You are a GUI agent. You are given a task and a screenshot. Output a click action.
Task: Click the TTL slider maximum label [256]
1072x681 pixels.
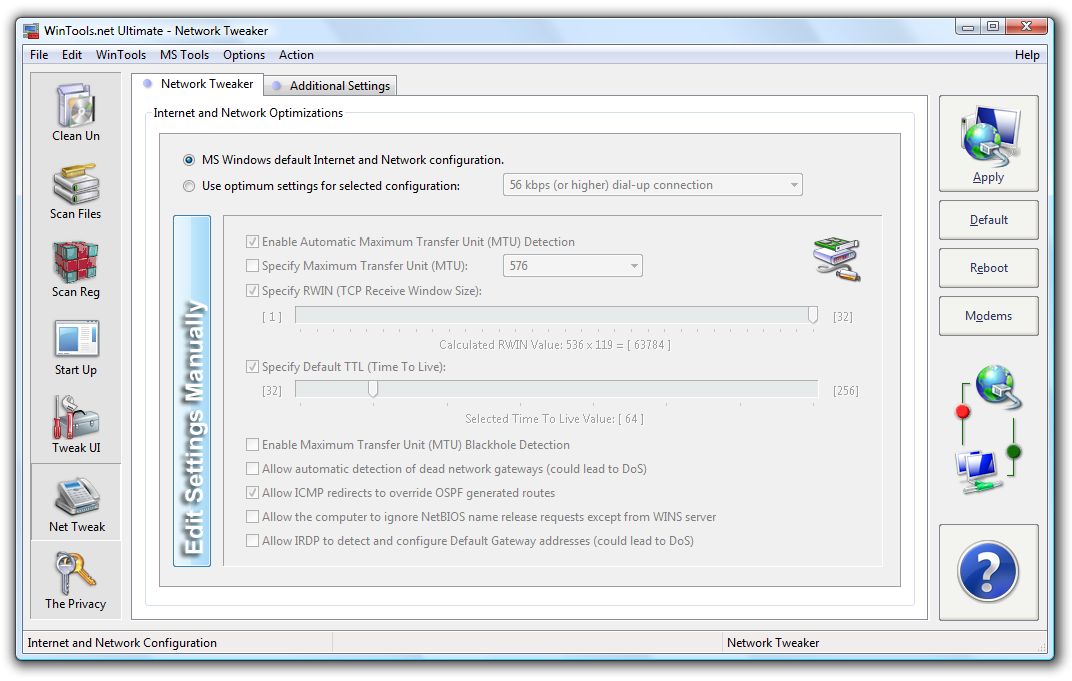pos(846,390)
